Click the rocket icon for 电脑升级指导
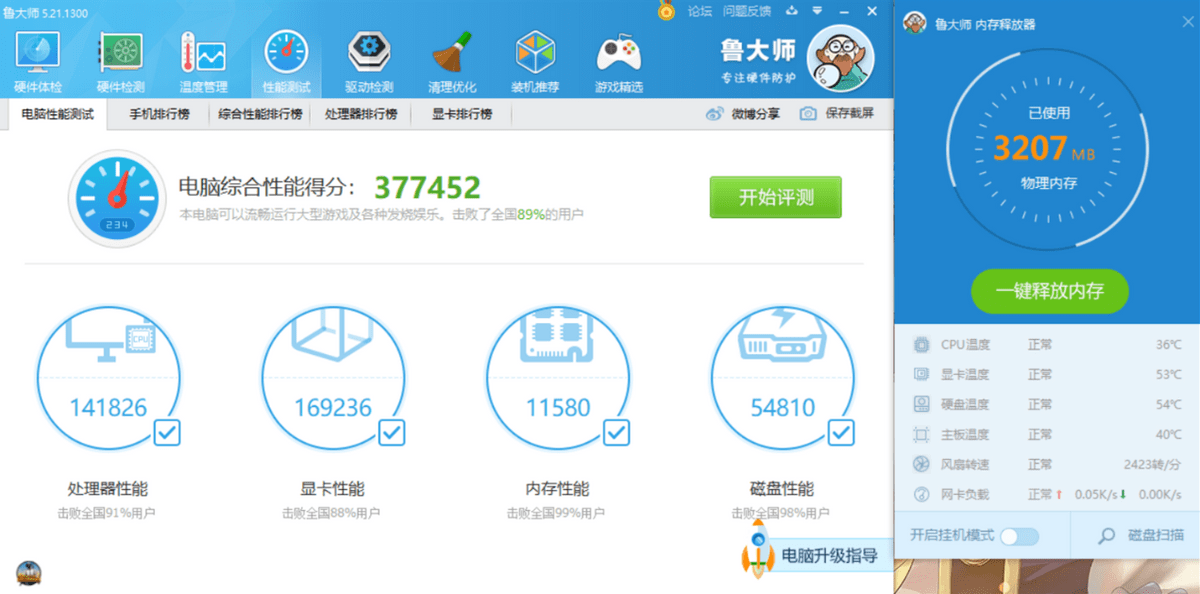 click(x=758, y=548)
